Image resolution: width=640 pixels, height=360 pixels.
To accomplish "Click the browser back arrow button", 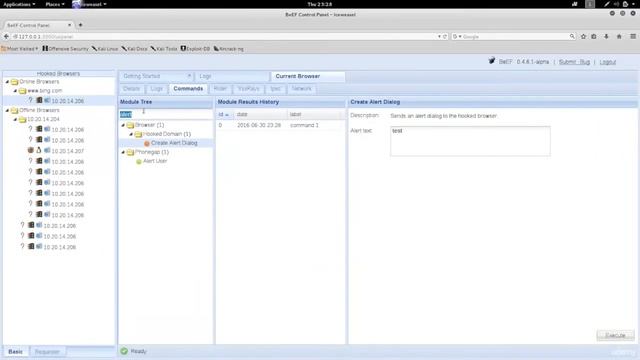I will [6, 36].
